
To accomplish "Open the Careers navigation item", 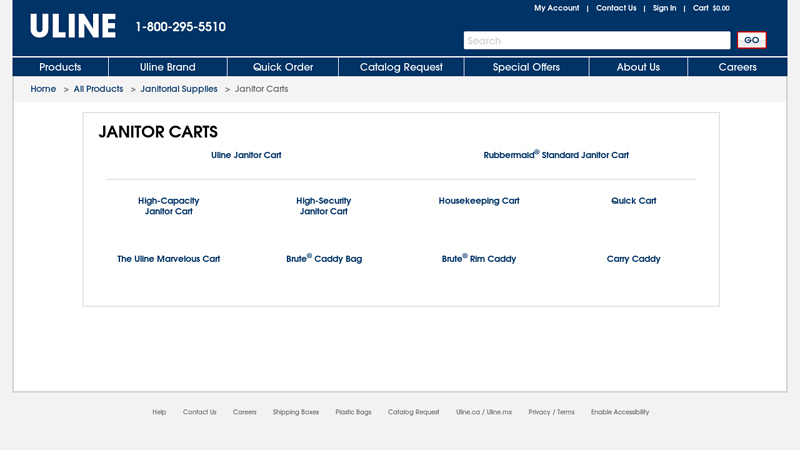I will click(x=737, y=67).
